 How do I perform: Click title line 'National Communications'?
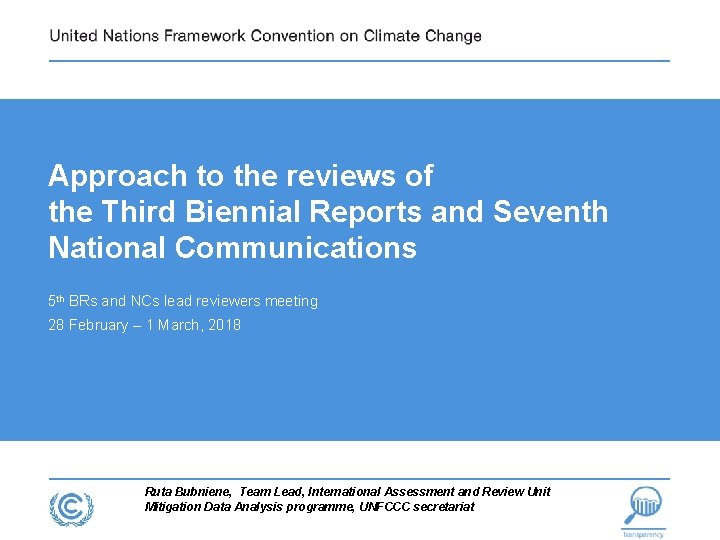[x=232, y=248]
